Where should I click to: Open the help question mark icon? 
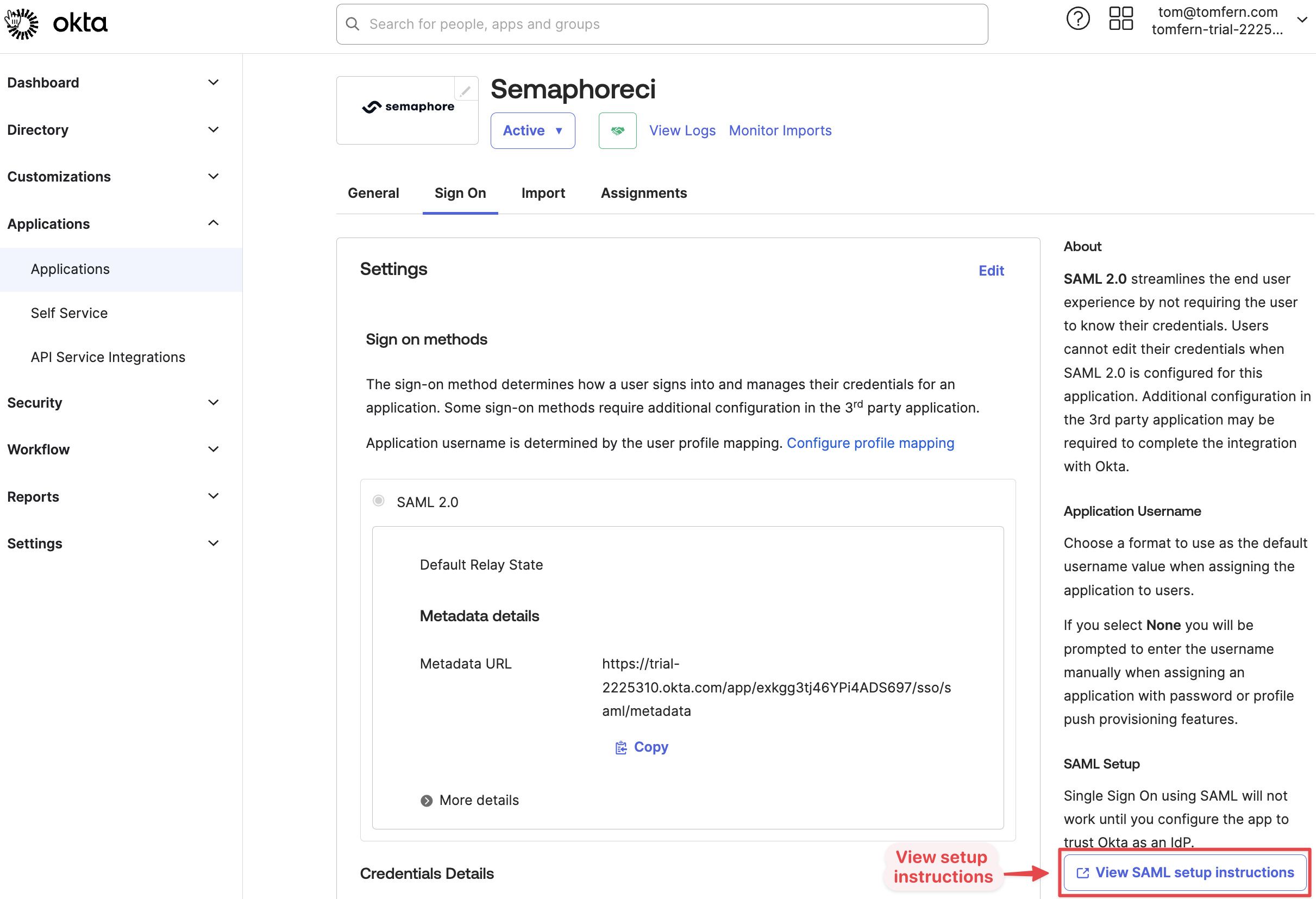coord(1077,18)
